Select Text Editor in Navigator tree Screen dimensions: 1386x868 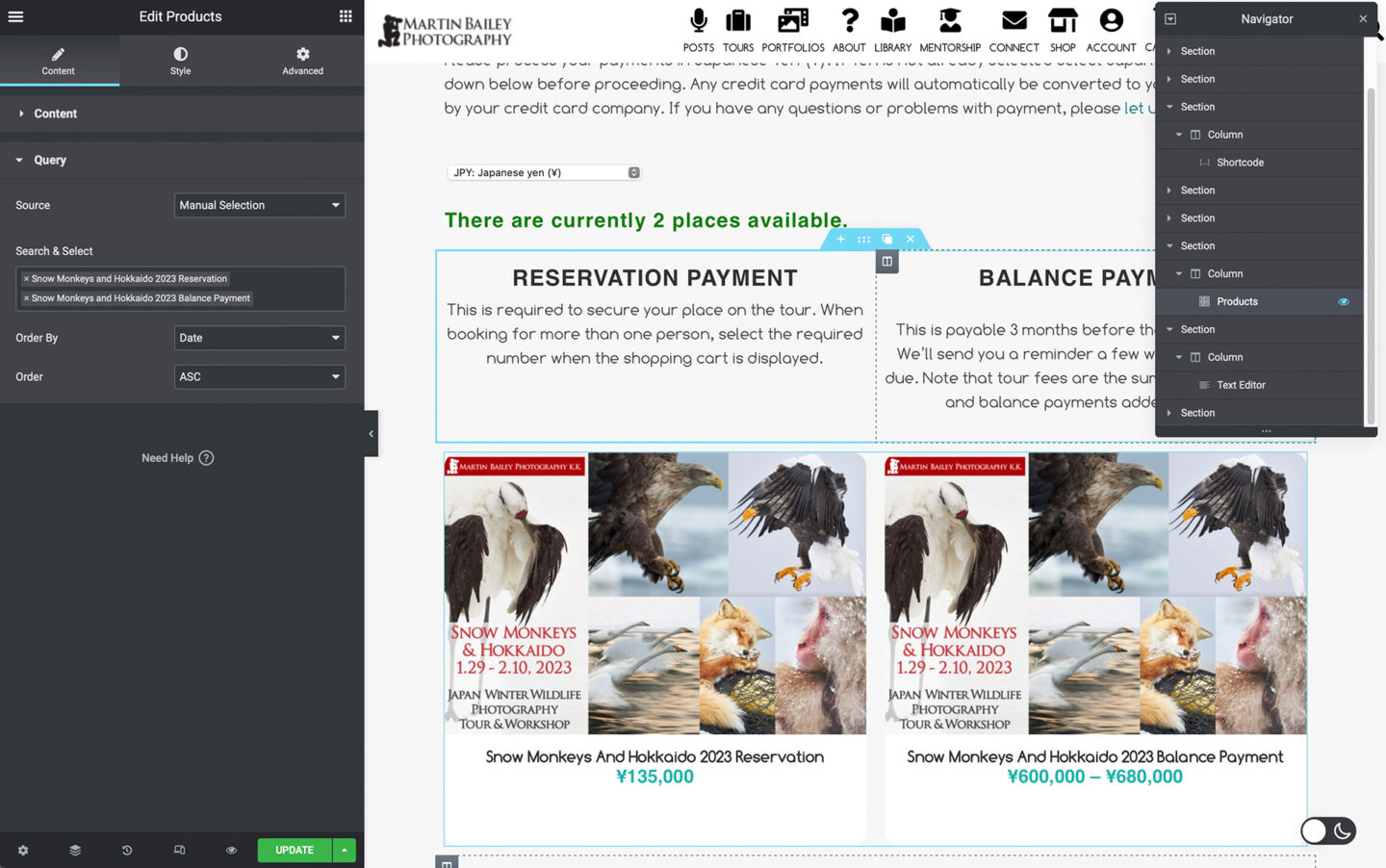[1240, 385]
